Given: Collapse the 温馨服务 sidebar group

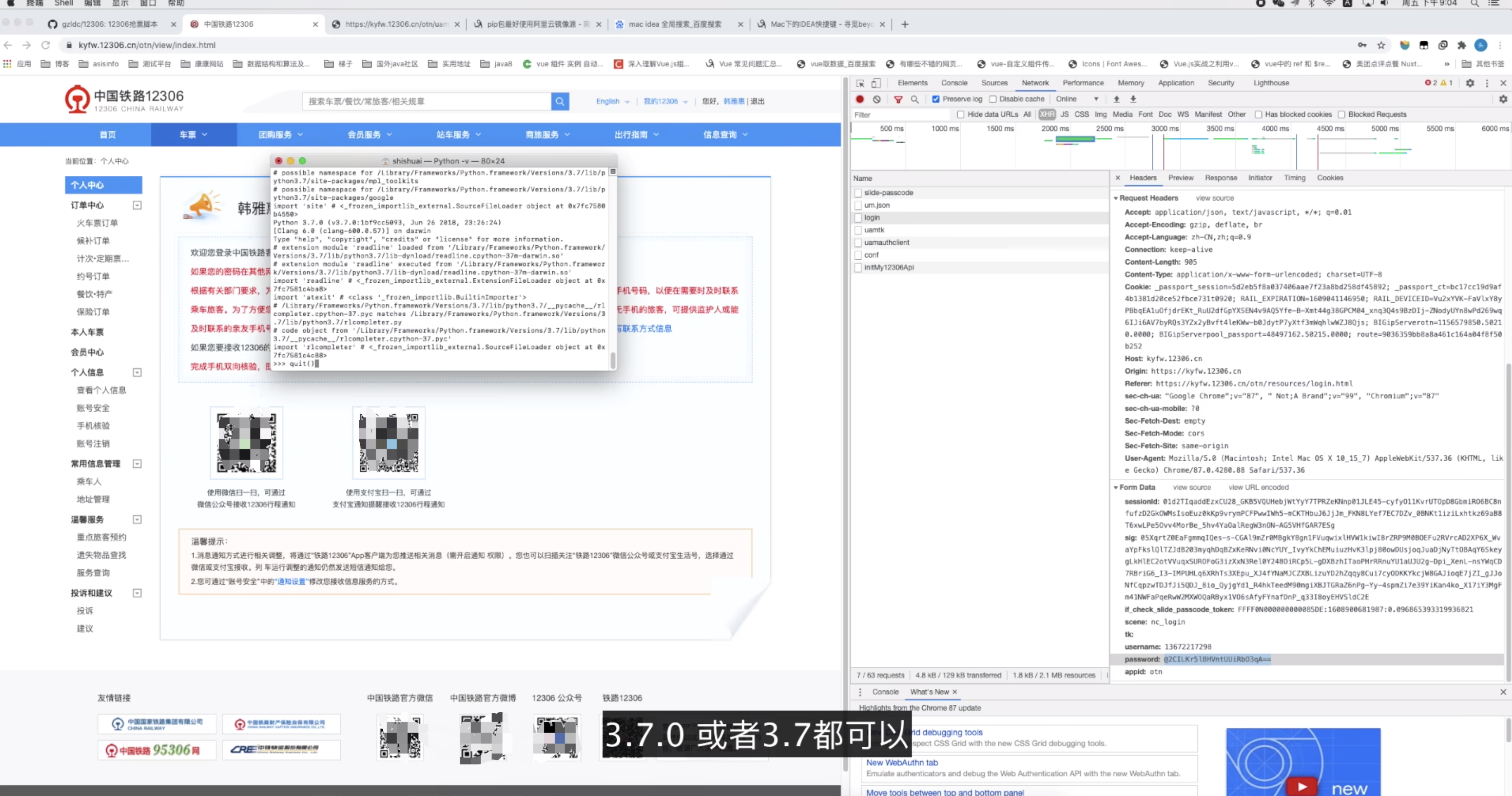Looking at the screenshot, I should pos(137,520).
